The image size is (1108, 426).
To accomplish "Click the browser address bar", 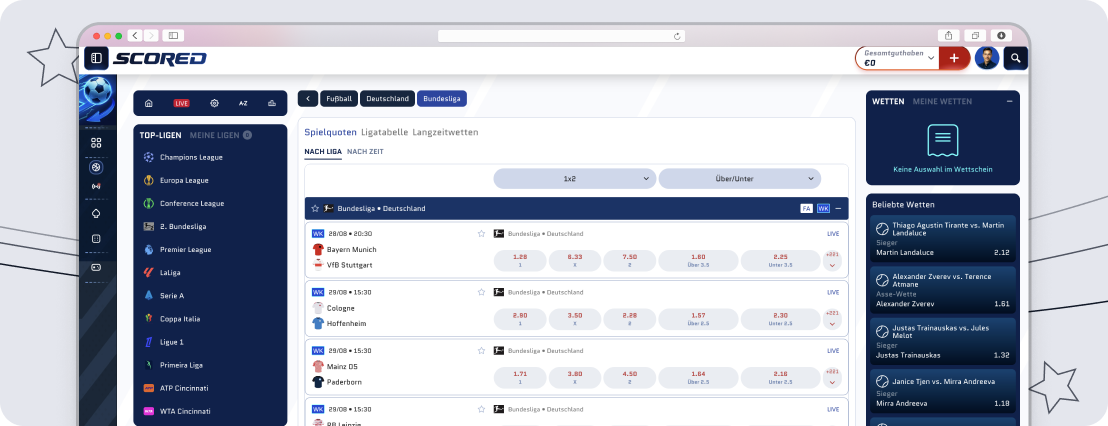I will coord(561,36).
